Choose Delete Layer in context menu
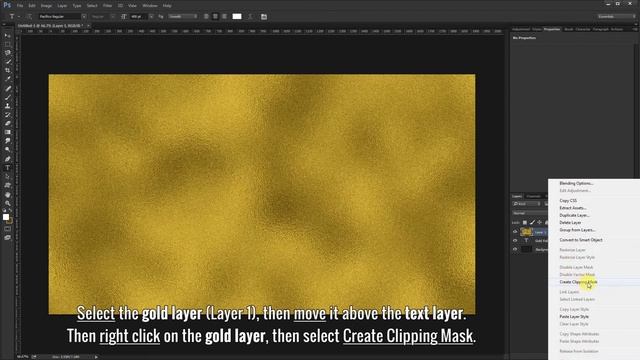 pos(570,222)
